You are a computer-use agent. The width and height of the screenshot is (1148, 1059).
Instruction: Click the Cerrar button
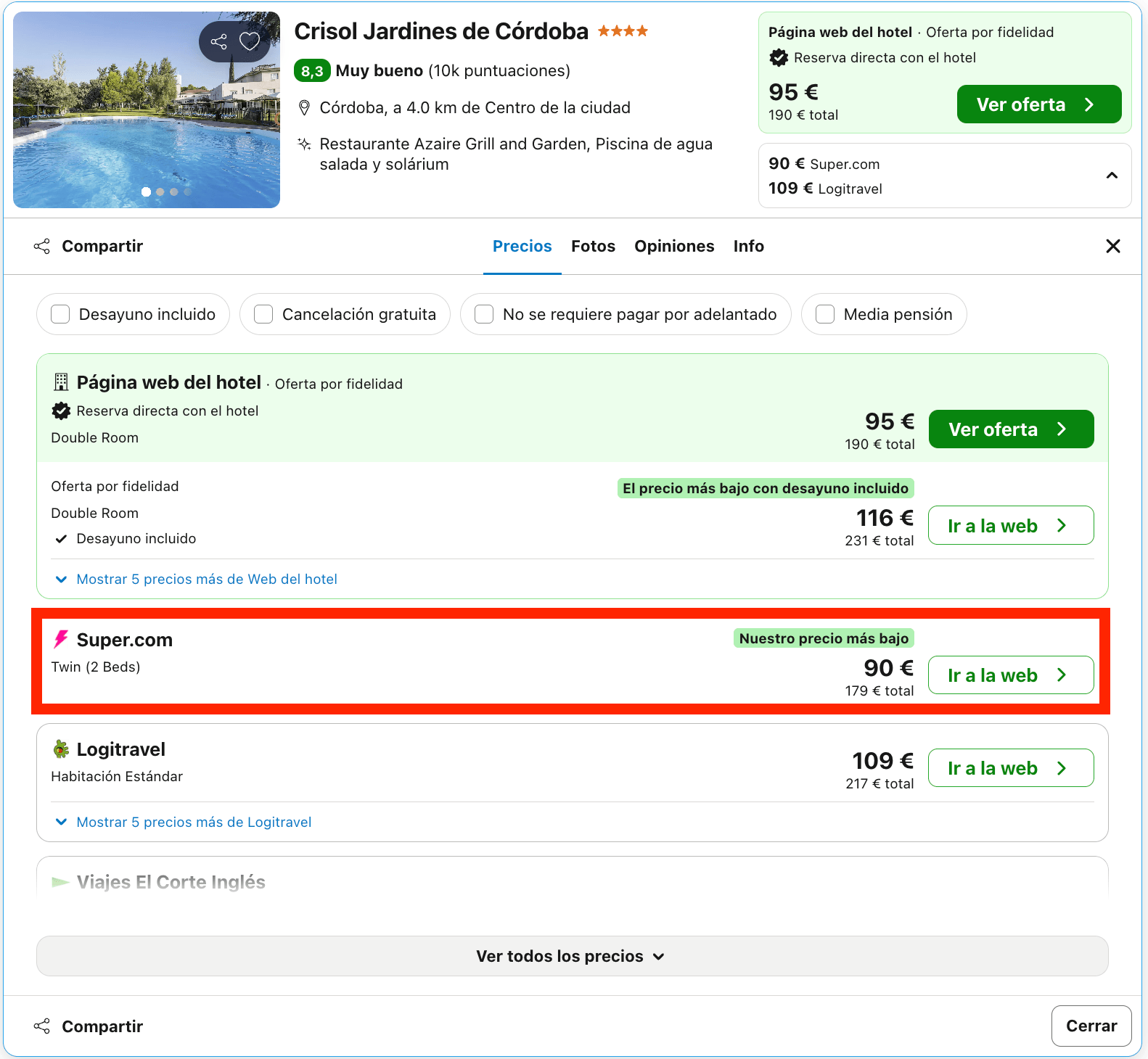pos(1091,1026)
